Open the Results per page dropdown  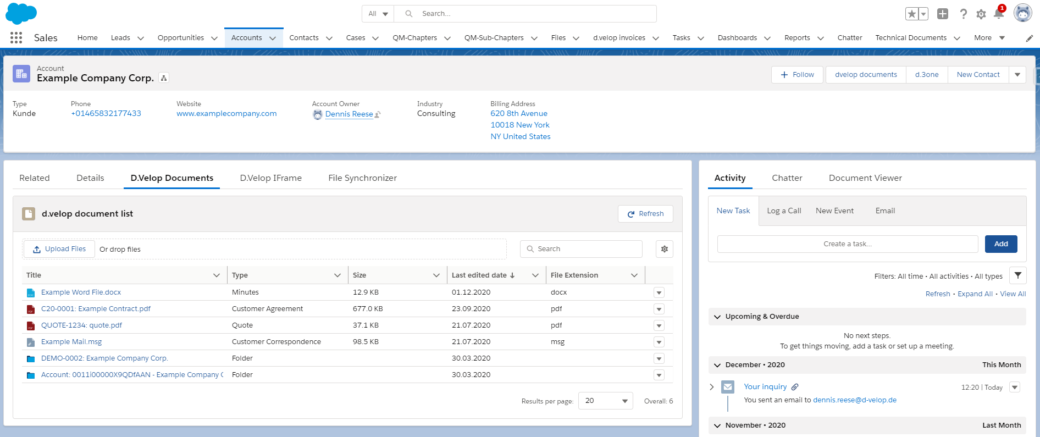tap(606, 401)
